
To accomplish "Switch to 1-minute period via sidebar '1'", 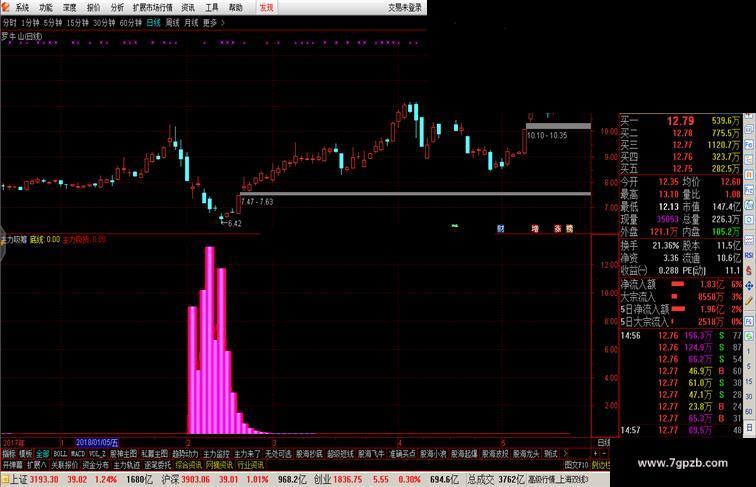I will click(x=749, y=351).
